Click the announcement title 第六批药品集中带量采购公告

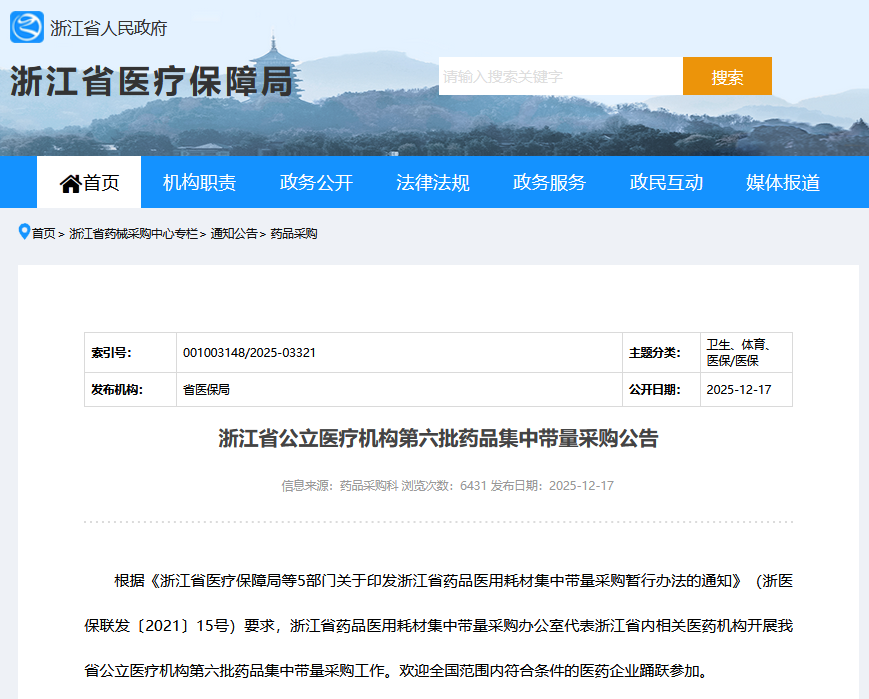(438, 439)
